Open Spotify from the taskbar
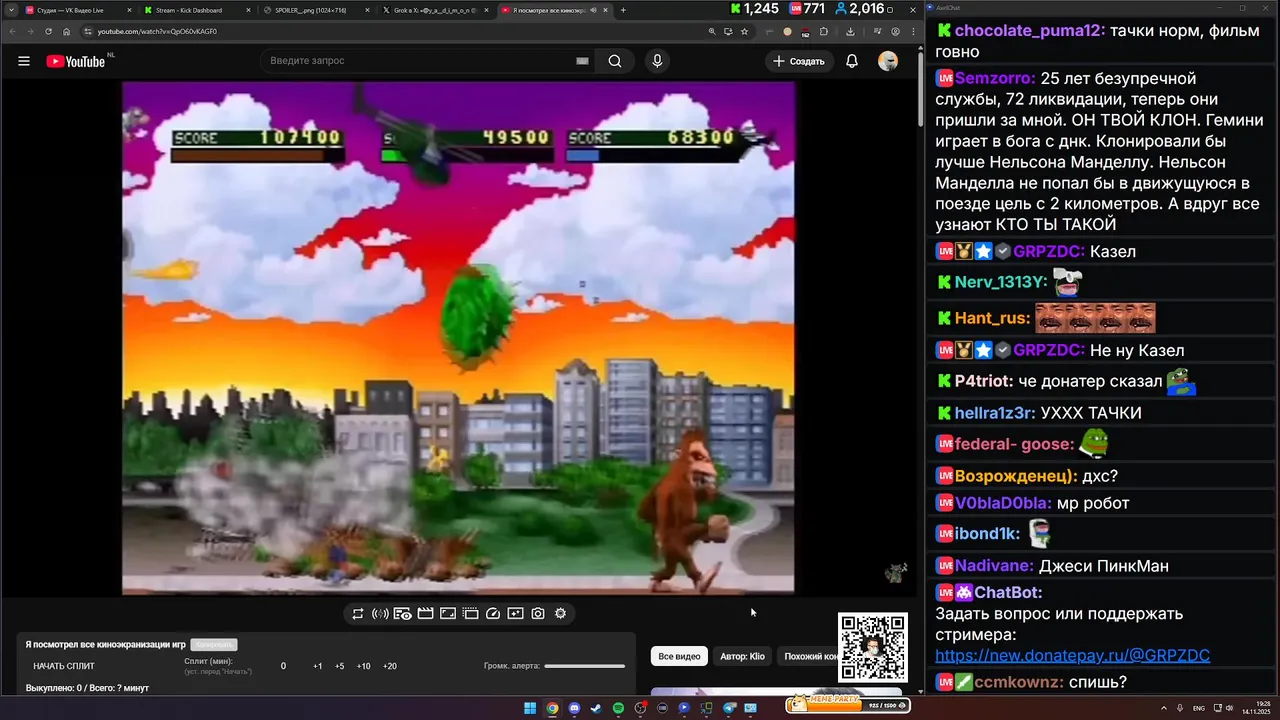The width and height of the screenshot is (1280, 720). pyautogui.click(x=618, y=708)
